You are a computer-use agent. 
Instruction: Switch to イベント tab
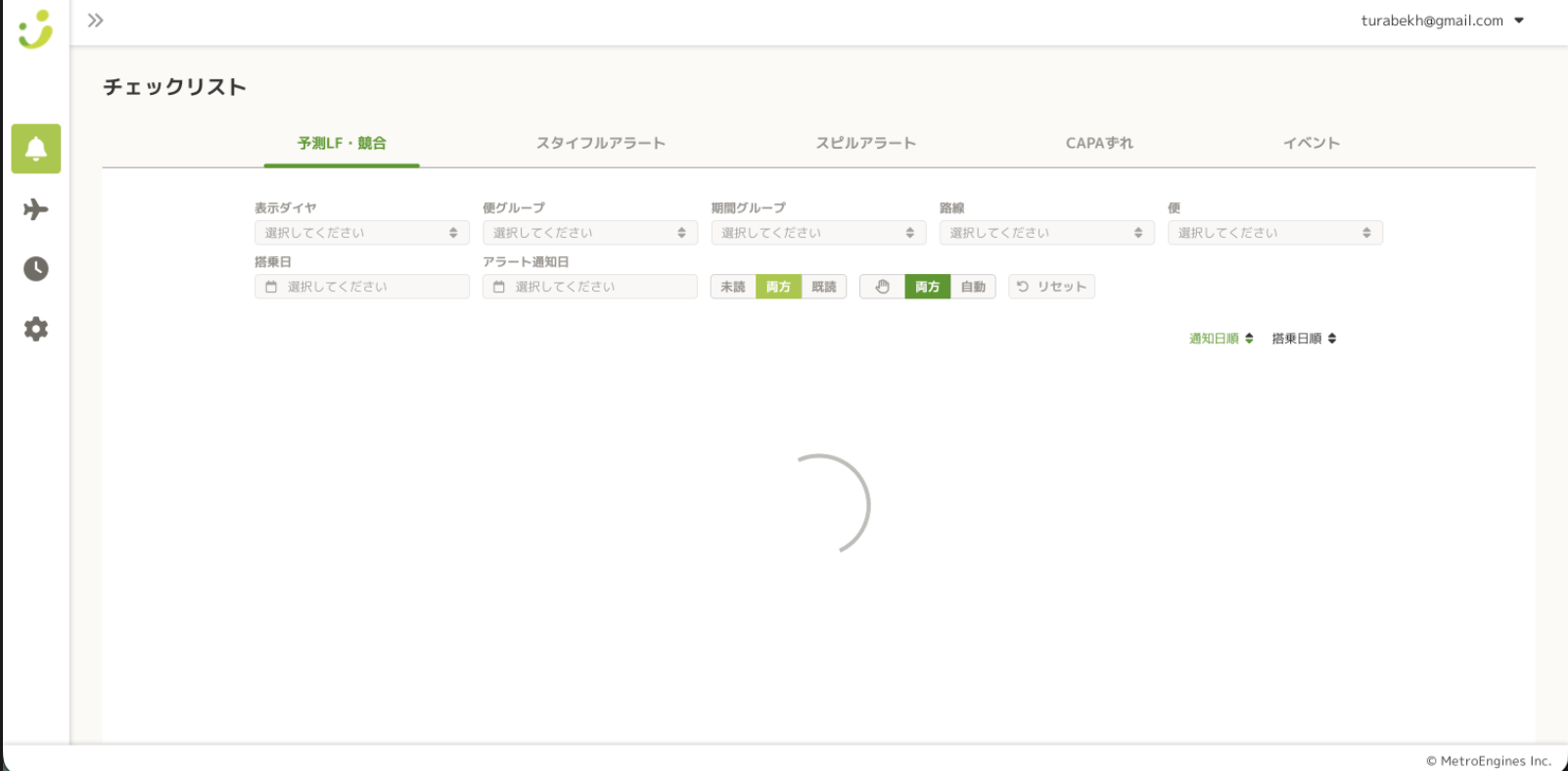pyautogui.click(x=1312, y=143)
